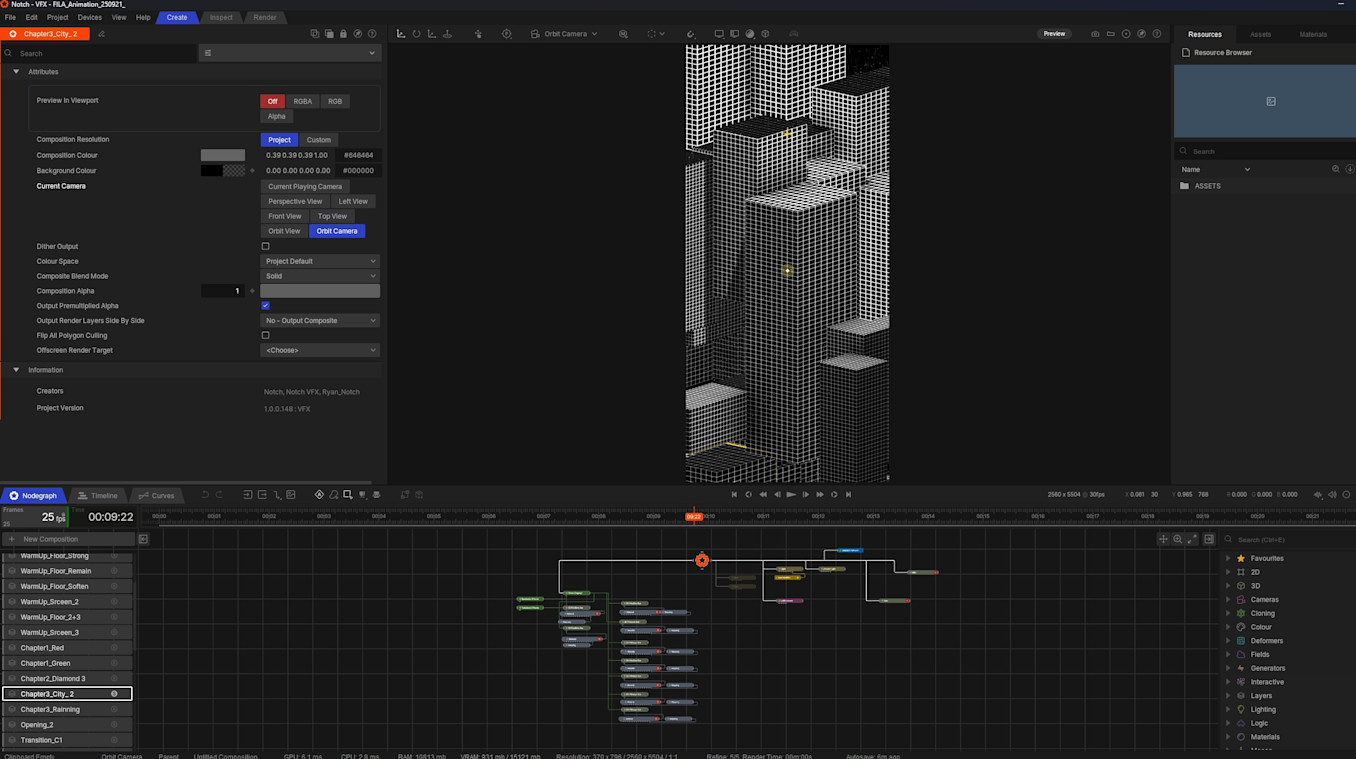Enable the Dither Output checkbox
Viewport: 1356px width, 759px height.
(x=265, y=246)
